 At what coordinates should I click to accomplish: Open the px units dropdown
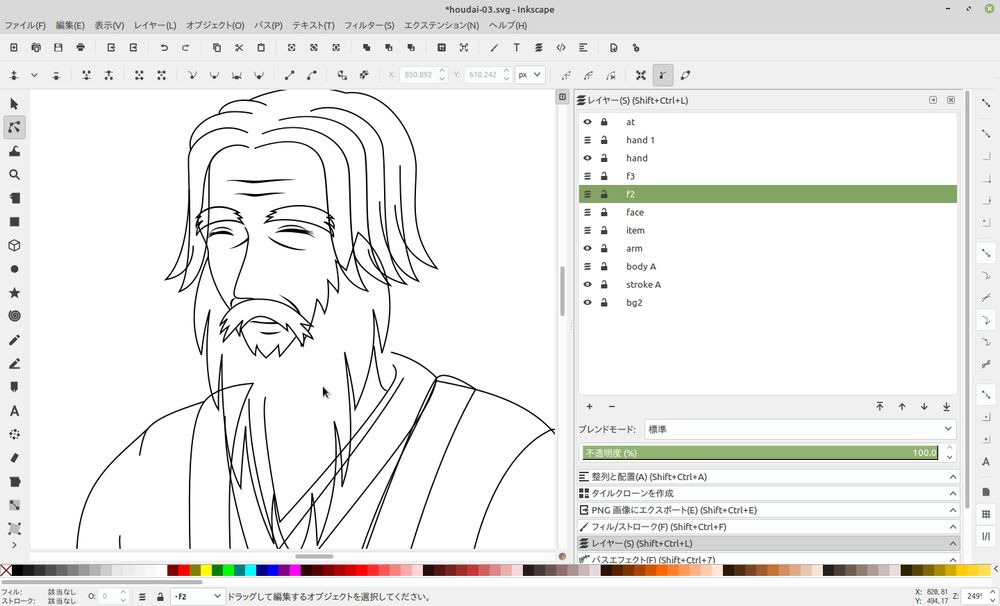pyautogui.click(x=529, y=74)
